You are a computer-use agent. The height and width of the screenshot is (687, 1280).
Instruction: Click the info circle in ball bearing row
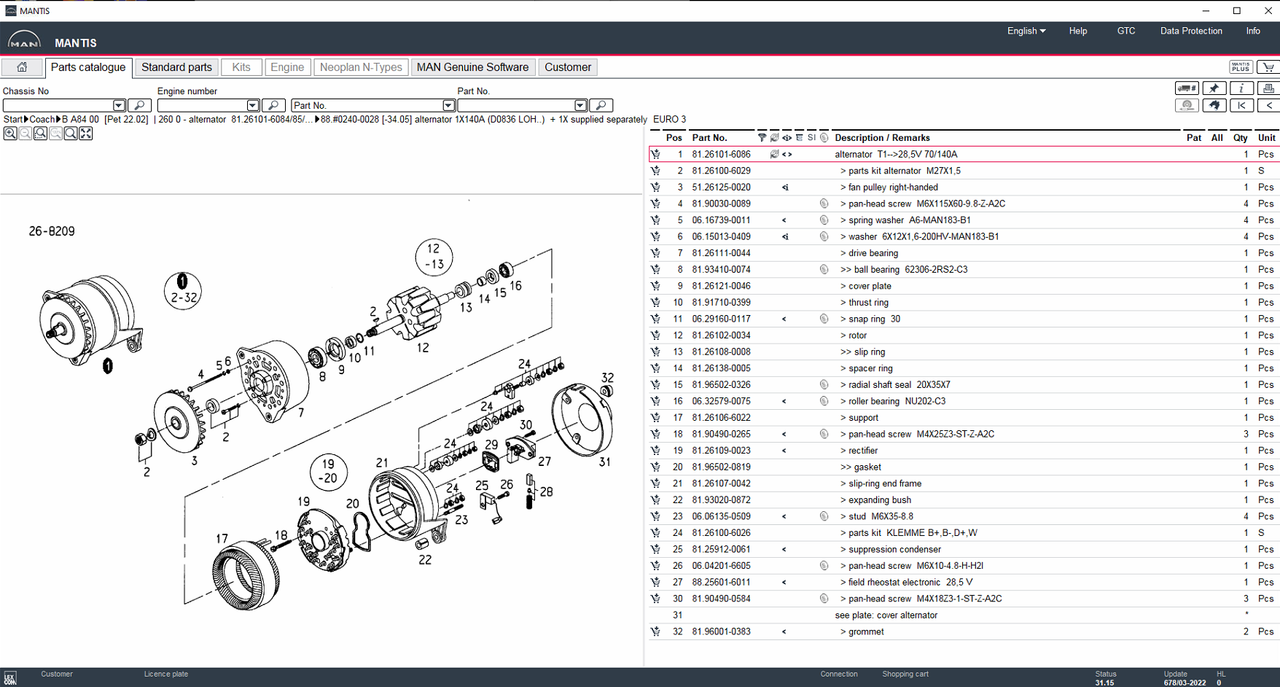tap(824, 269)
